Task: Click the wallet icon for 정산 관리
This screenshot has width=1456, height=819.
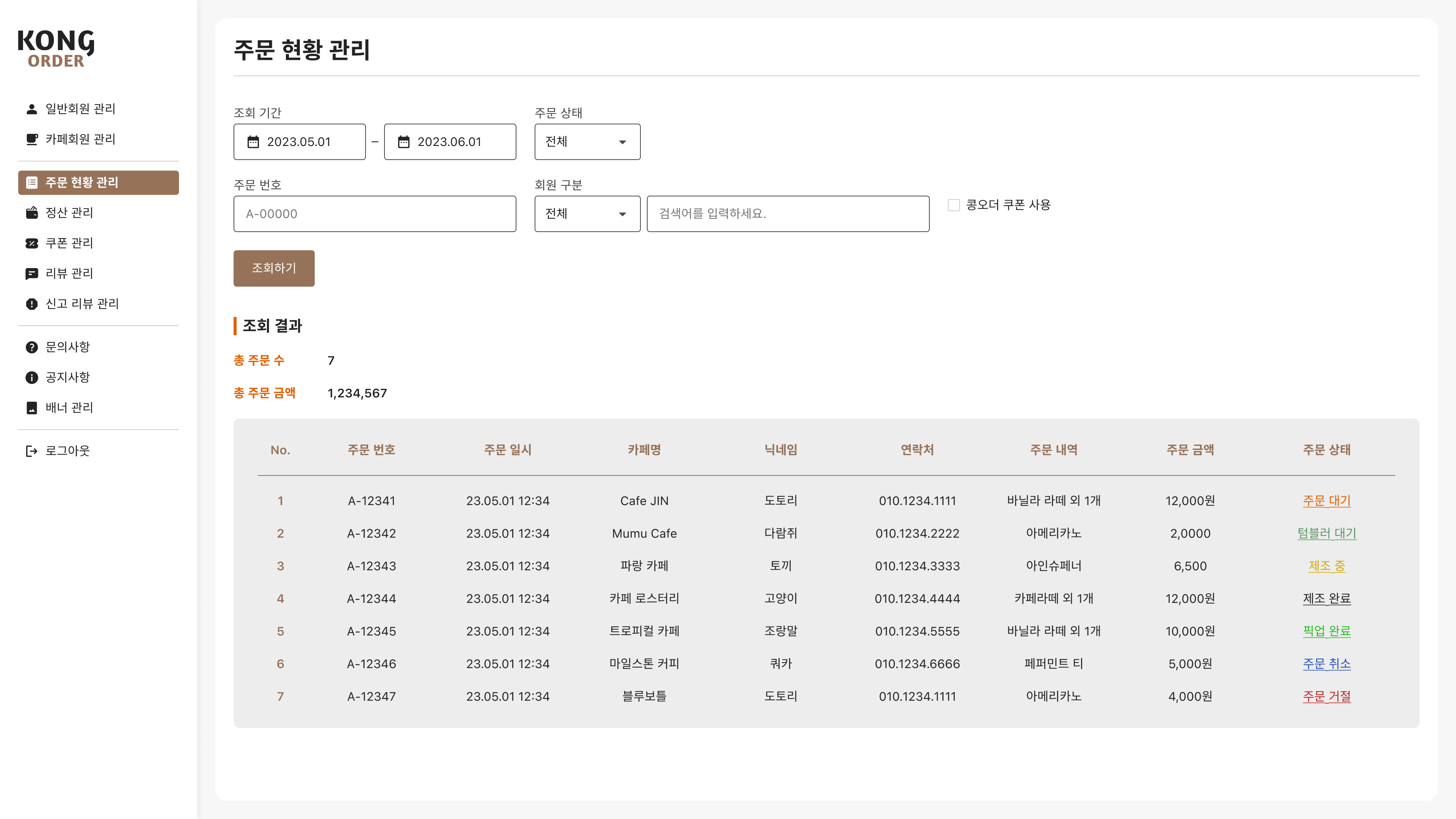Action: coord(31,213)
